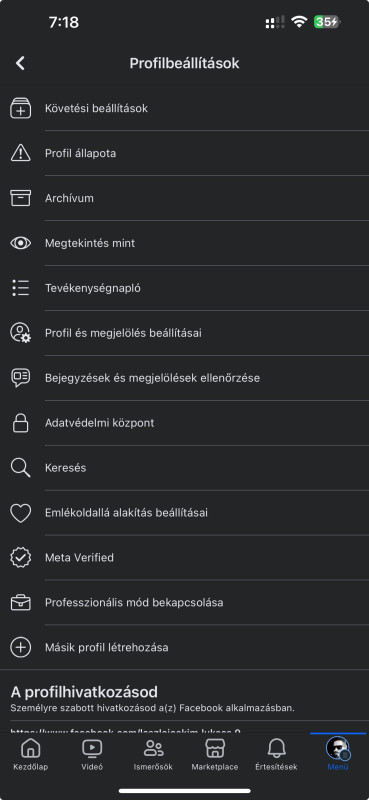Select Másik profil létrehozása

[x=184, y=647]
